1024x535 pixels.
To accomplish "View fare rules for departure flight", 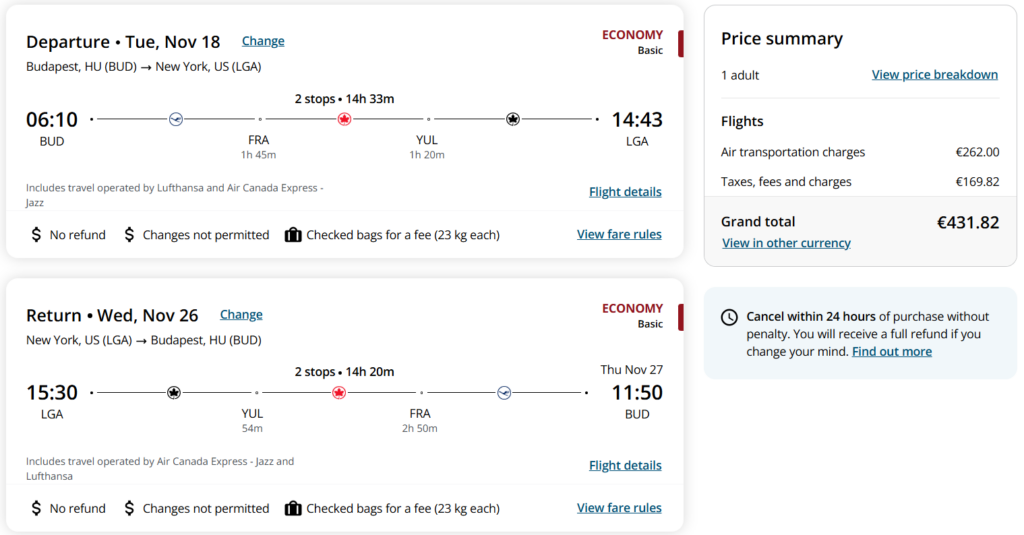I will pyautogui.click(x=619, y=235).
